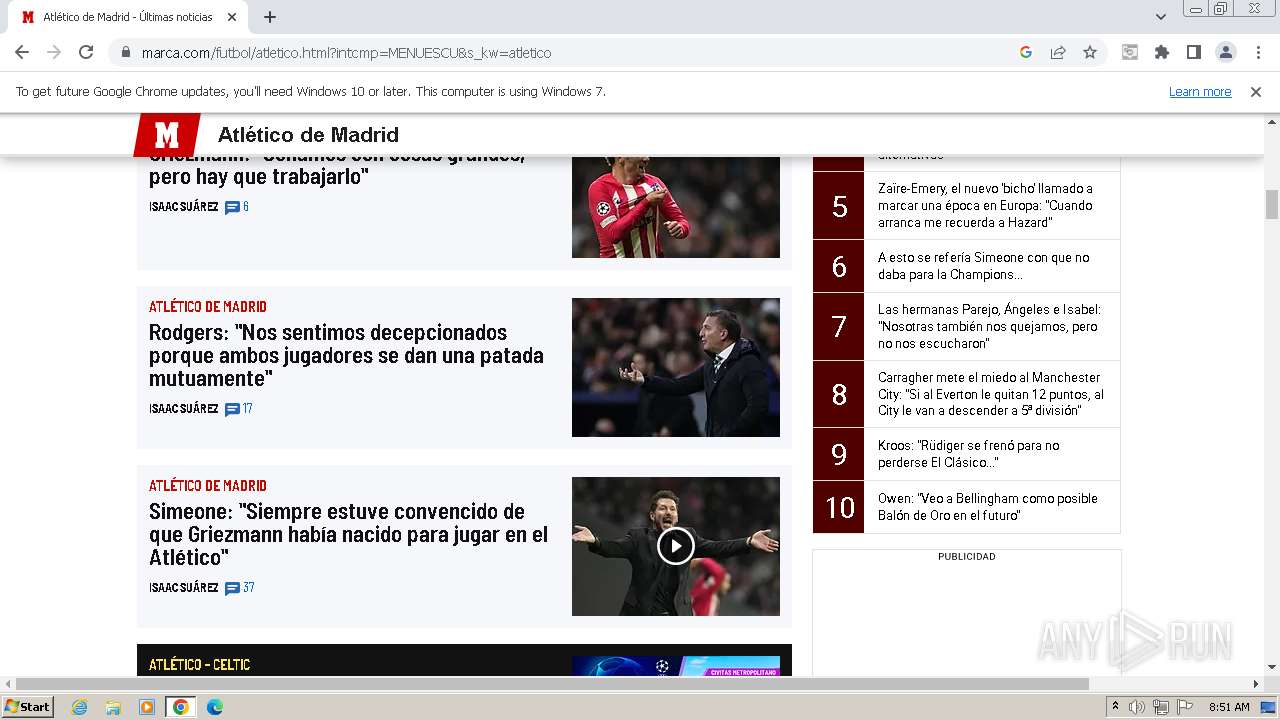Open File Explorer from taskbar
The image size is (1280, 720).
[x=113, y=707]
